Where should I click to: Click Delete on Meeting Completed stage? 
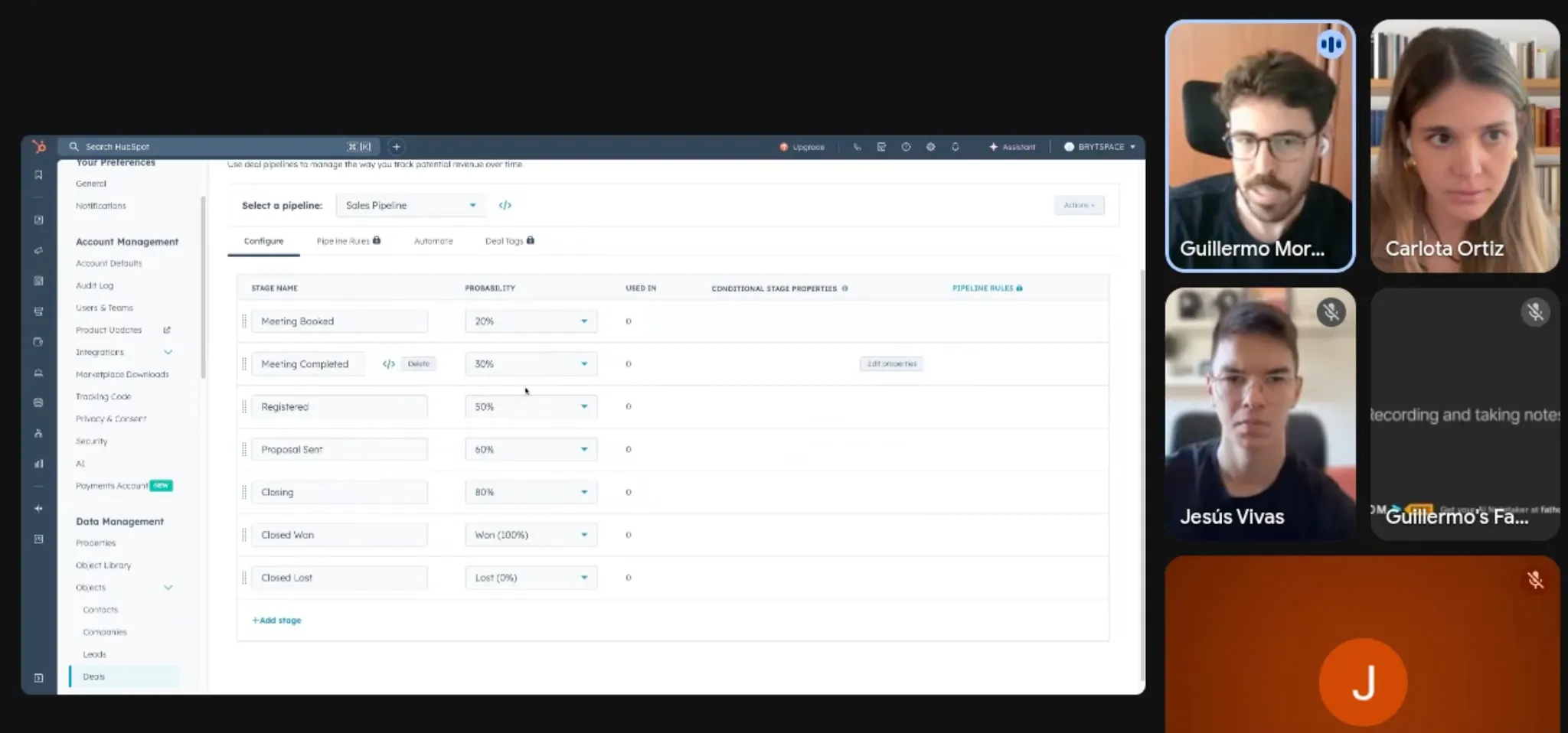[x=419, y=364]
